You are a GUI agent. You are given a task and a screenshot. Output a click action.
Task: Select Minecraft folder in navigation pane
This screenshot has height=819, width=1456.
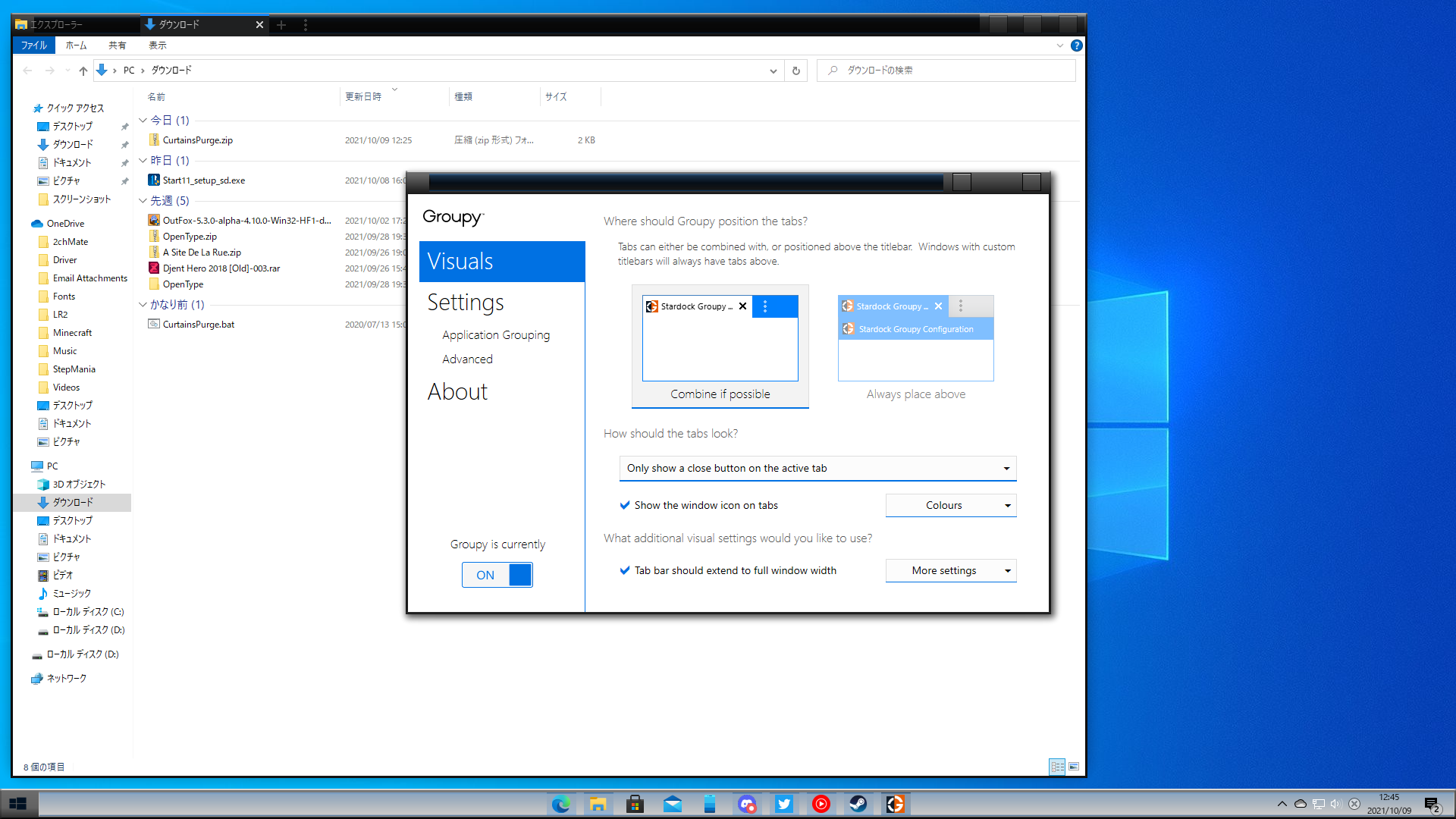(72, 333)
